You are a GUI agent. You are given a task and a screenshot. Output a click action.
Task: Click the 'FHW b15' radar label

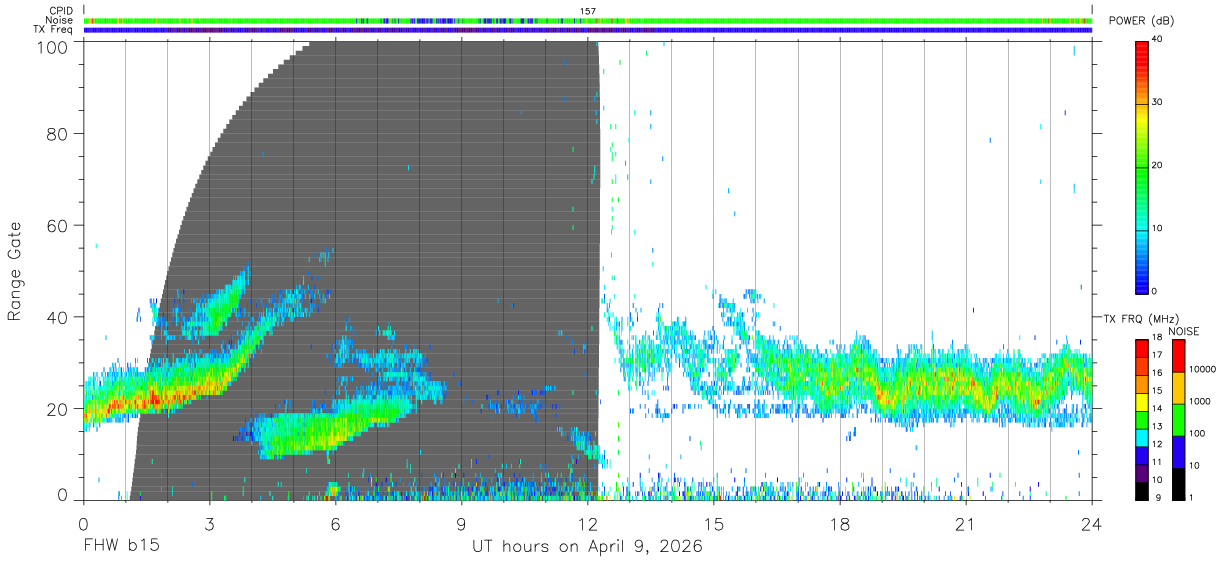[x=121, y=547]
